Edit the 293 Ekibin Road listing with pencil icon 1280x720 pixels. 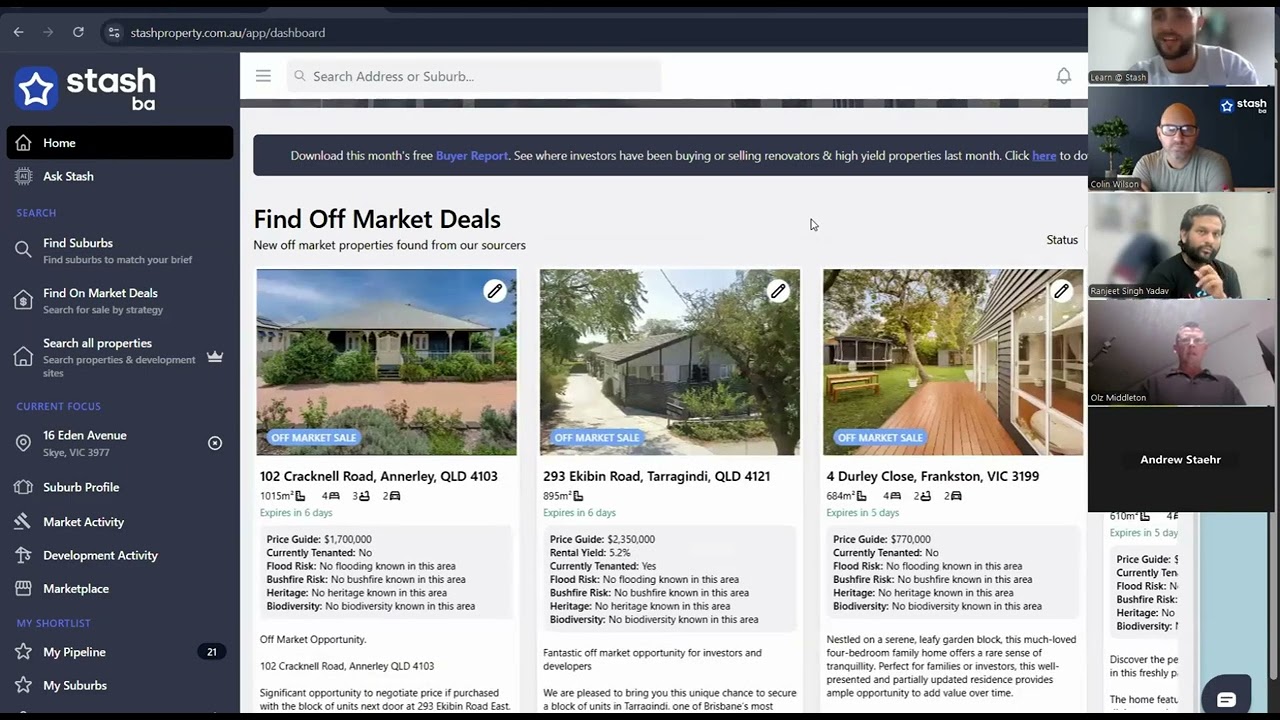(778, 291)
